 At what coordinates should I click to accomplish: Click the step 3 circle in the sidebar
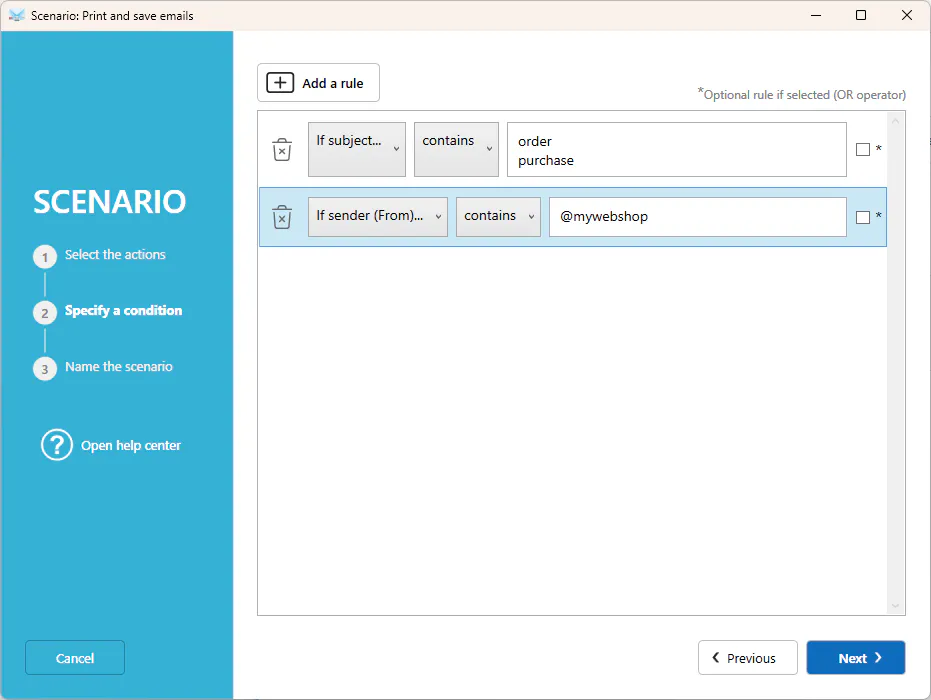(x=45, y=369)
